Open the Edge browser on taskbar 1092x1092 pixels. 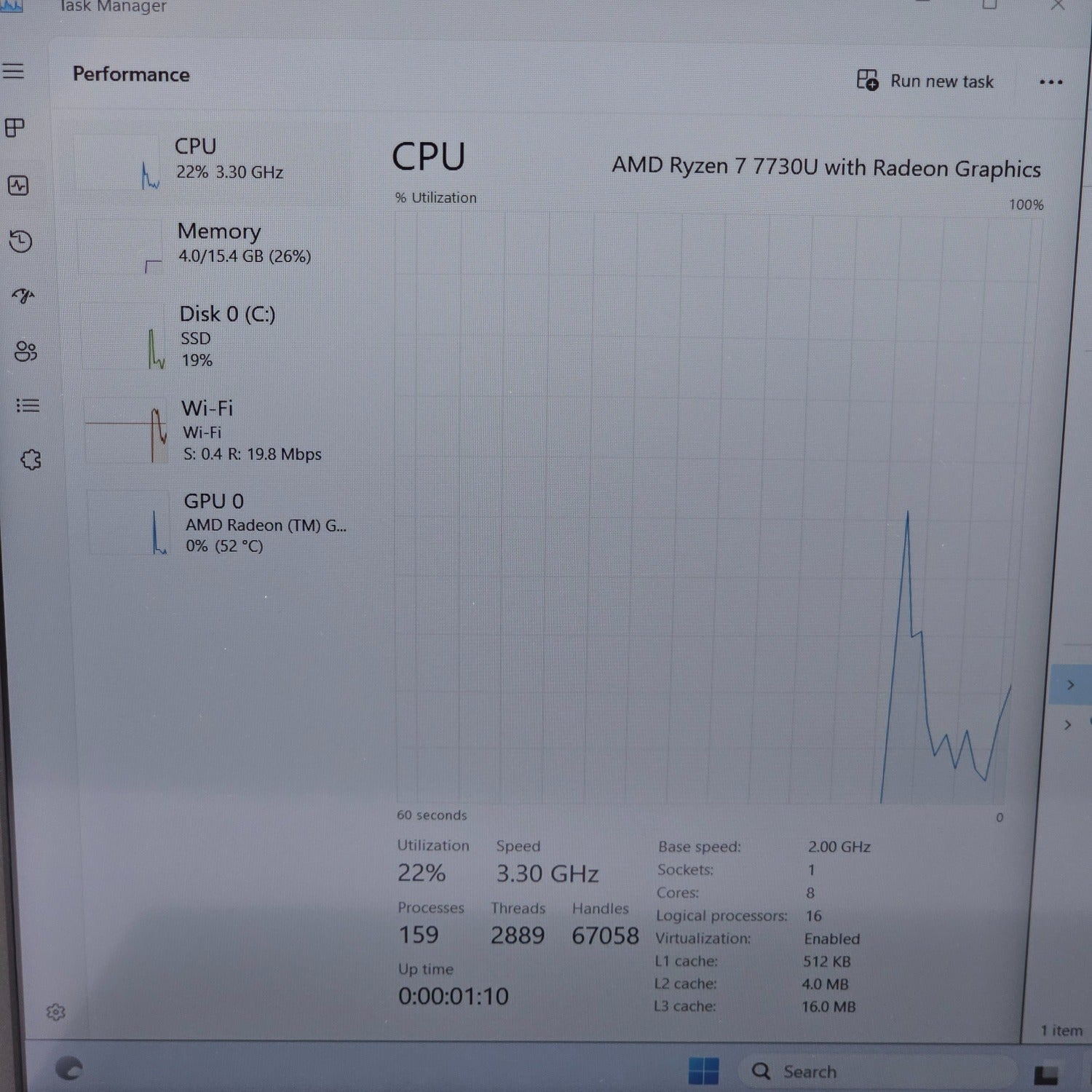click(69, 1068)
